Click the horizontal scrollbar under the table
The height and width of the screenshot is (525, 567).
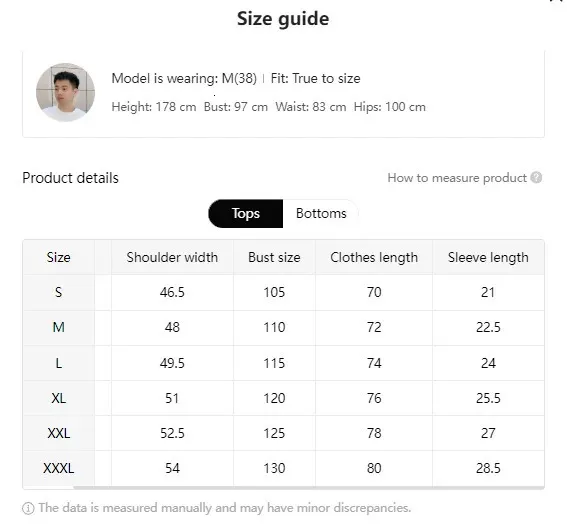click(308, 488)
